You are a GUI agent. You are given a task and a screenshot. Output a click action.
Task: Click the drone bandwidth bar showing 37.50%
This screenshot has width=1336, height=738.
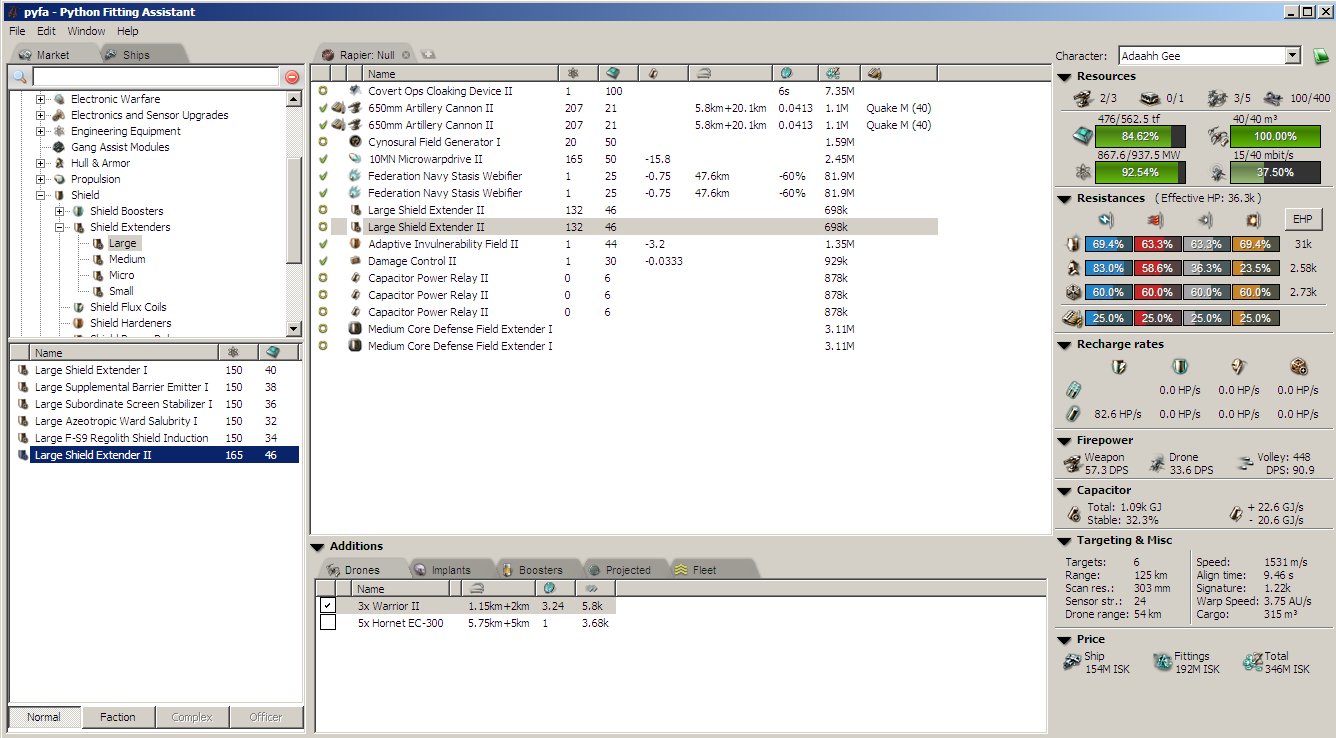tap(1274, 172)
